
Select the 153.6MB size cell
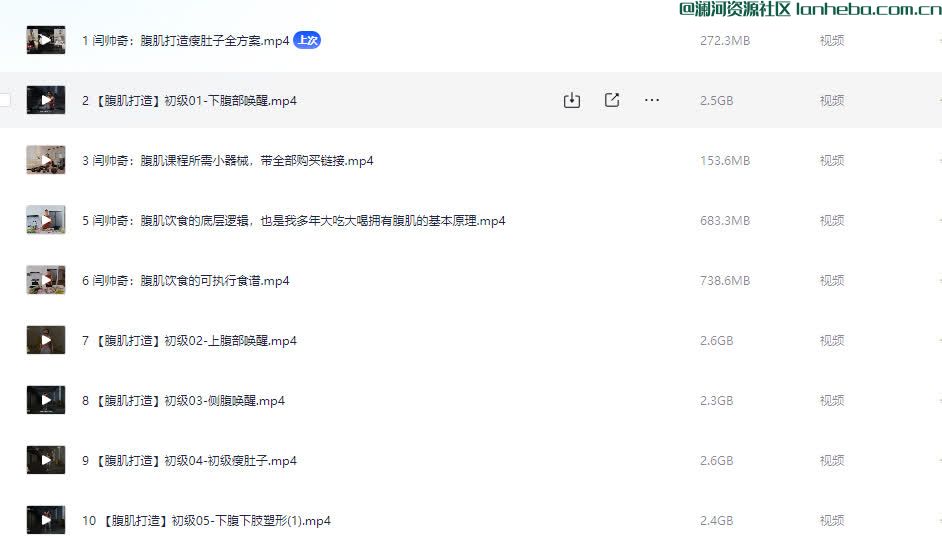coord(725,161)
